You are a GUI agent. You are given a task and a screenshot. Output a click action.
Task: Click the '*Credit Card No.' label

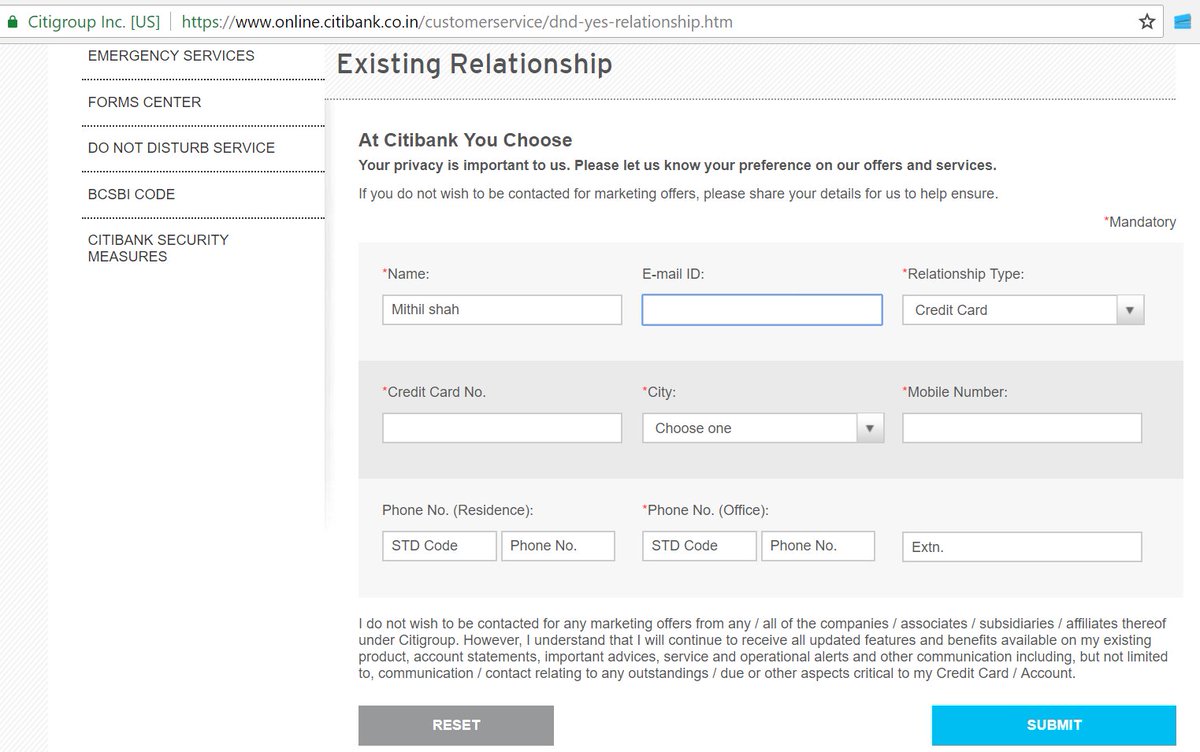[x=434, y=392]
